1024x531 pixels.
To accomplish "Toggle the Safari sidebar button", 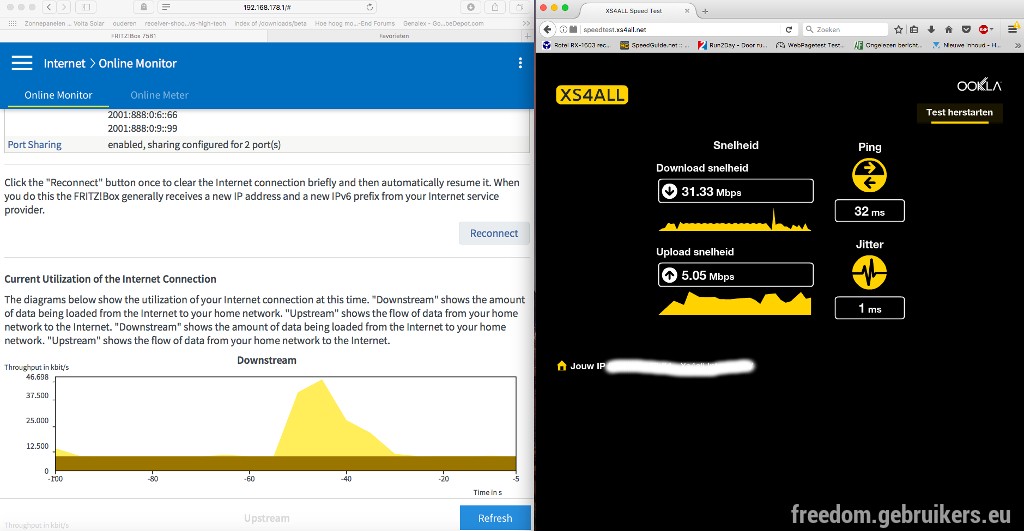I will tap(86, 7).
